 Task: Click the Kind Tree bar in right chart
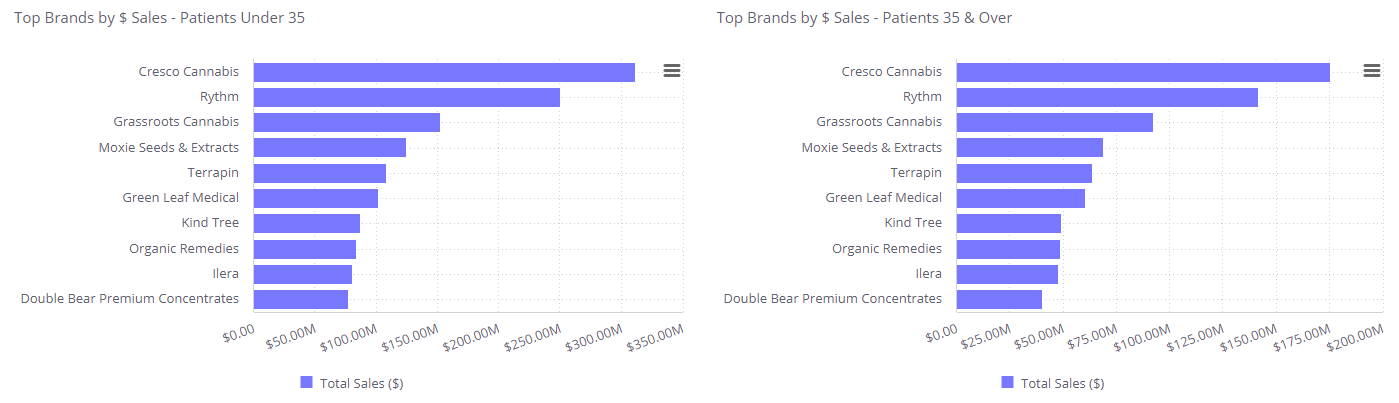(1008, 223)
